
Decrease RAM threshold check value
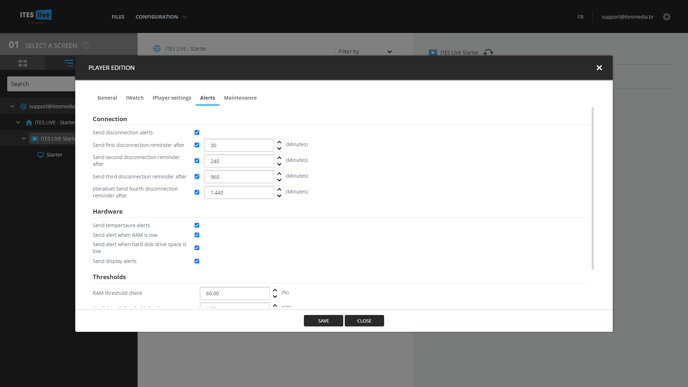(x=275, y=297)
